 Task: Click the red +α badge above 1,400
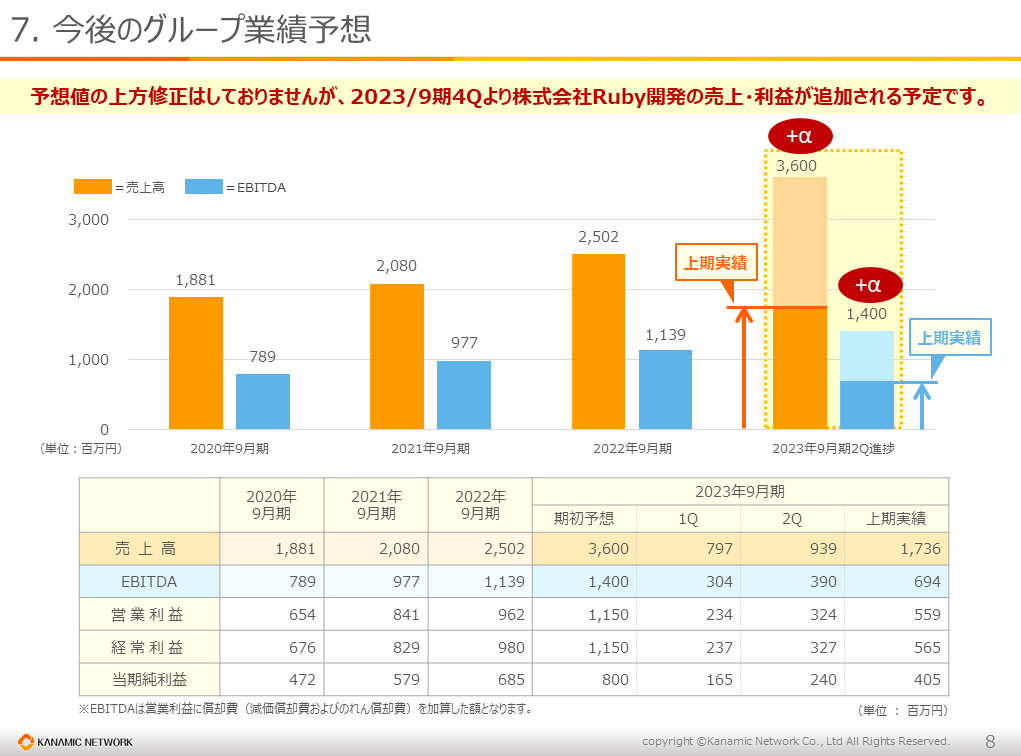[x=869, y=285]
